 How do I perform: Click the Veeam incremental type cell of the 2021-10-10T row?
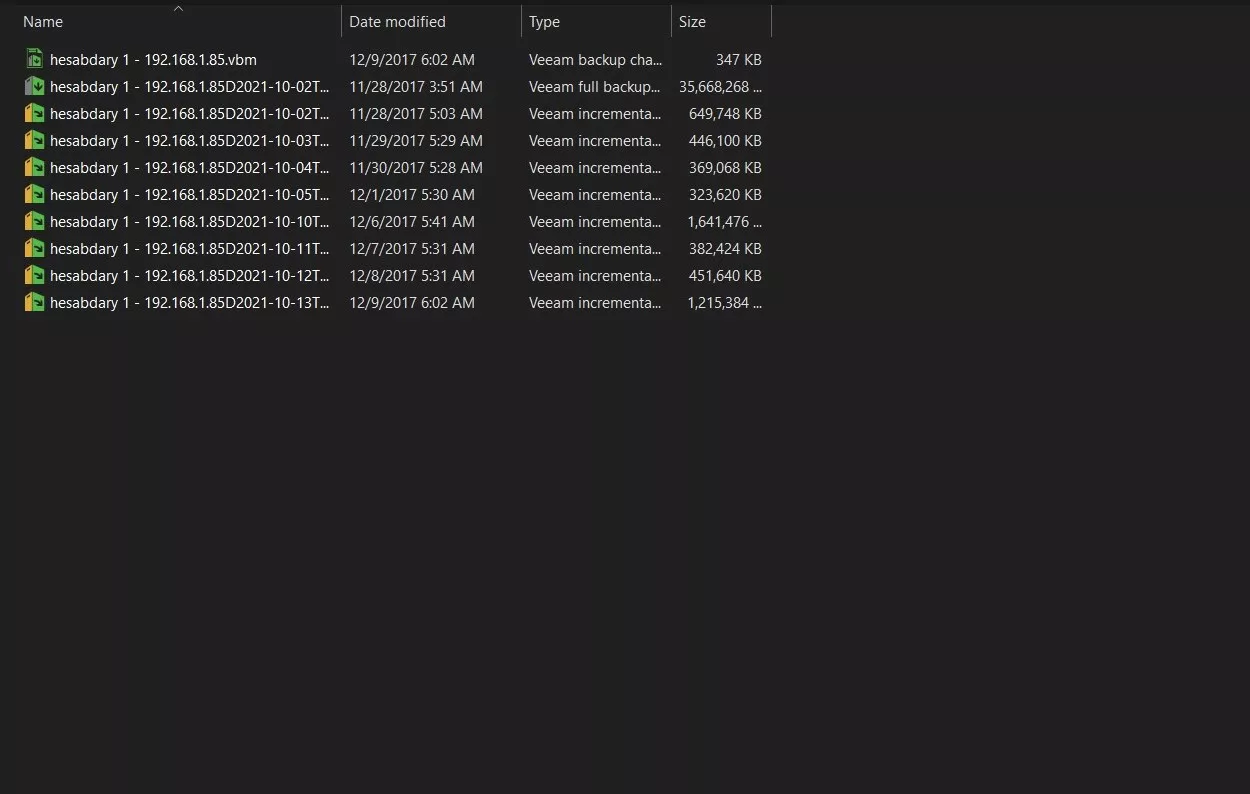coord(595,222)
